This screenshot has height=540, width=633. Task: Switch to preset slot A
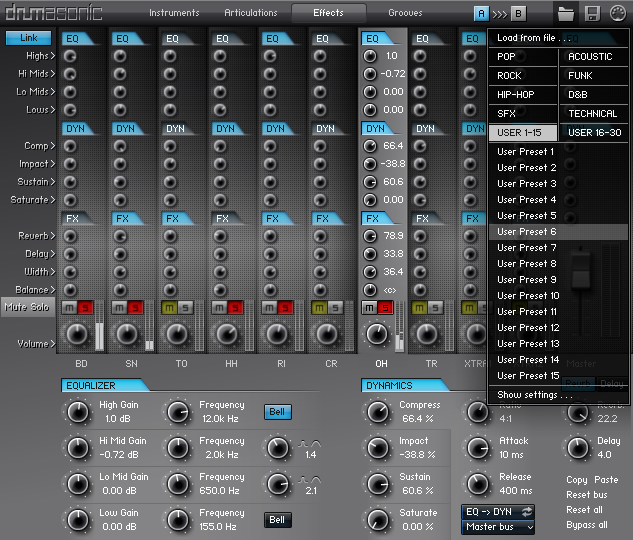[x=481, y=14]
